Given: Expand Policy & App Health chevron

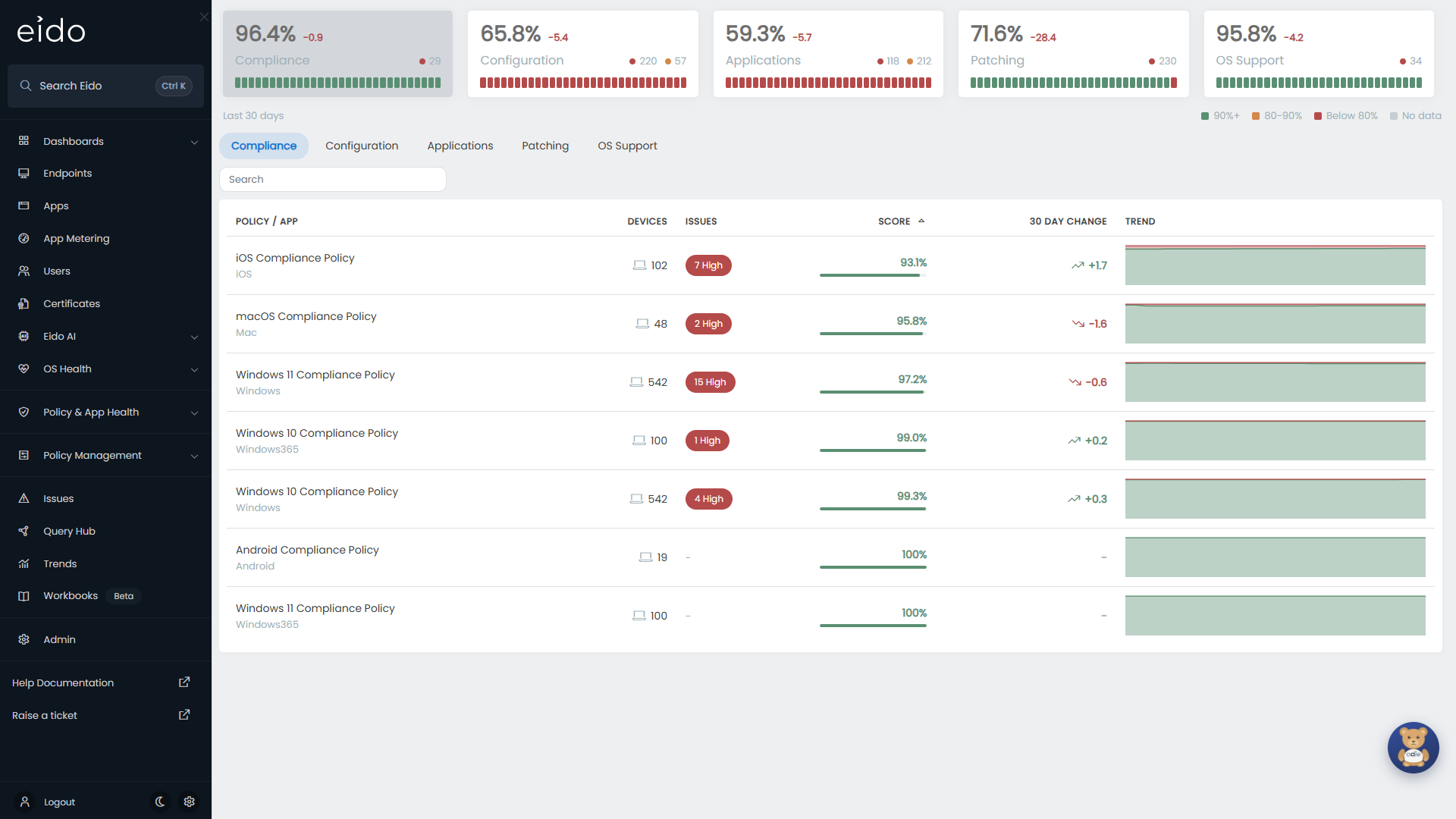Looking at the screenshot, I should [x=194, y=413].
